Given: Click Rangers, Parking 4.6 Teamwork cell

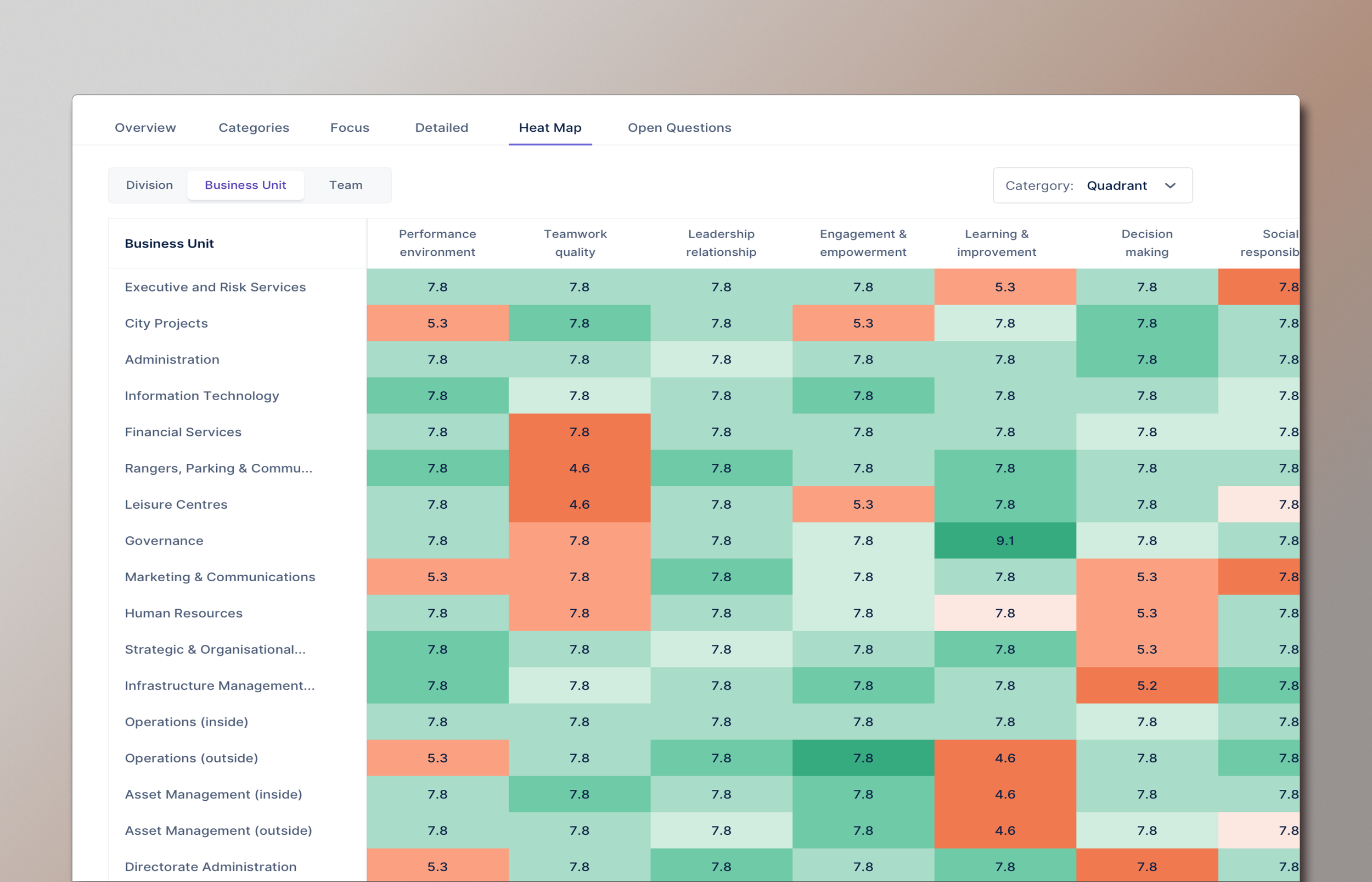Looking at the screenshot, I should [x=579, y=468].
